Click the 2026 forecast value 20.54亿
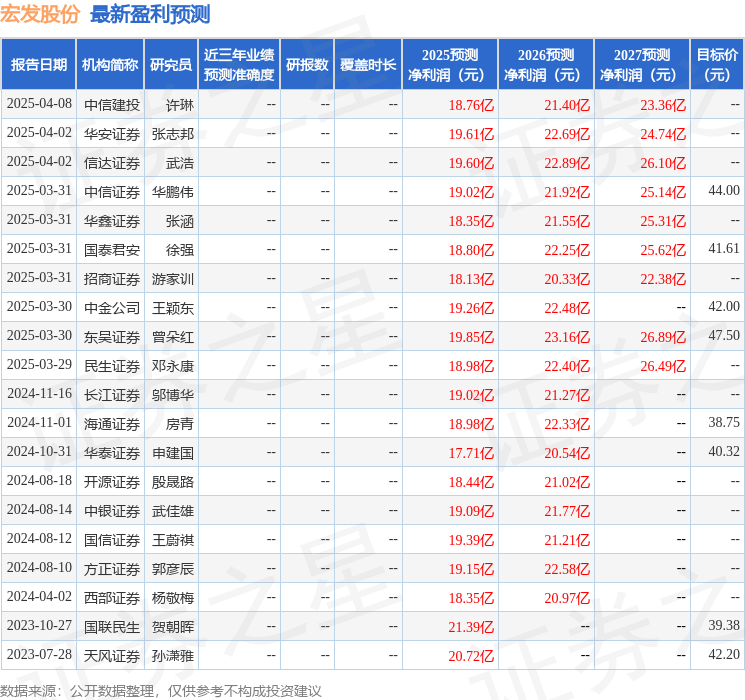This screenshot has height=700, width=745. (x=567, y=453)
